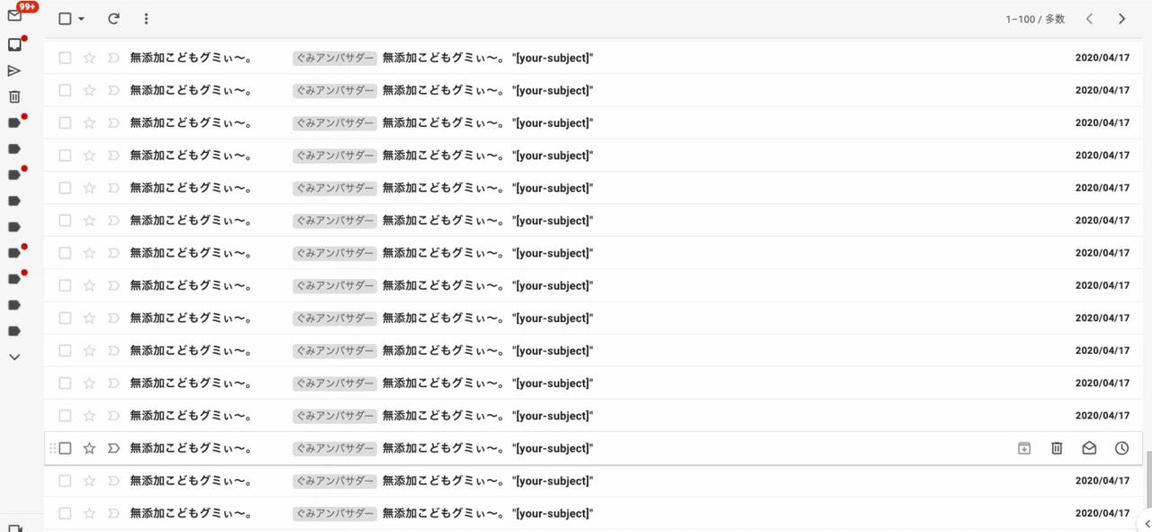Open Sent mail in the sidebar
This screenshot has height=532, width=1152.
click(14, 71)
